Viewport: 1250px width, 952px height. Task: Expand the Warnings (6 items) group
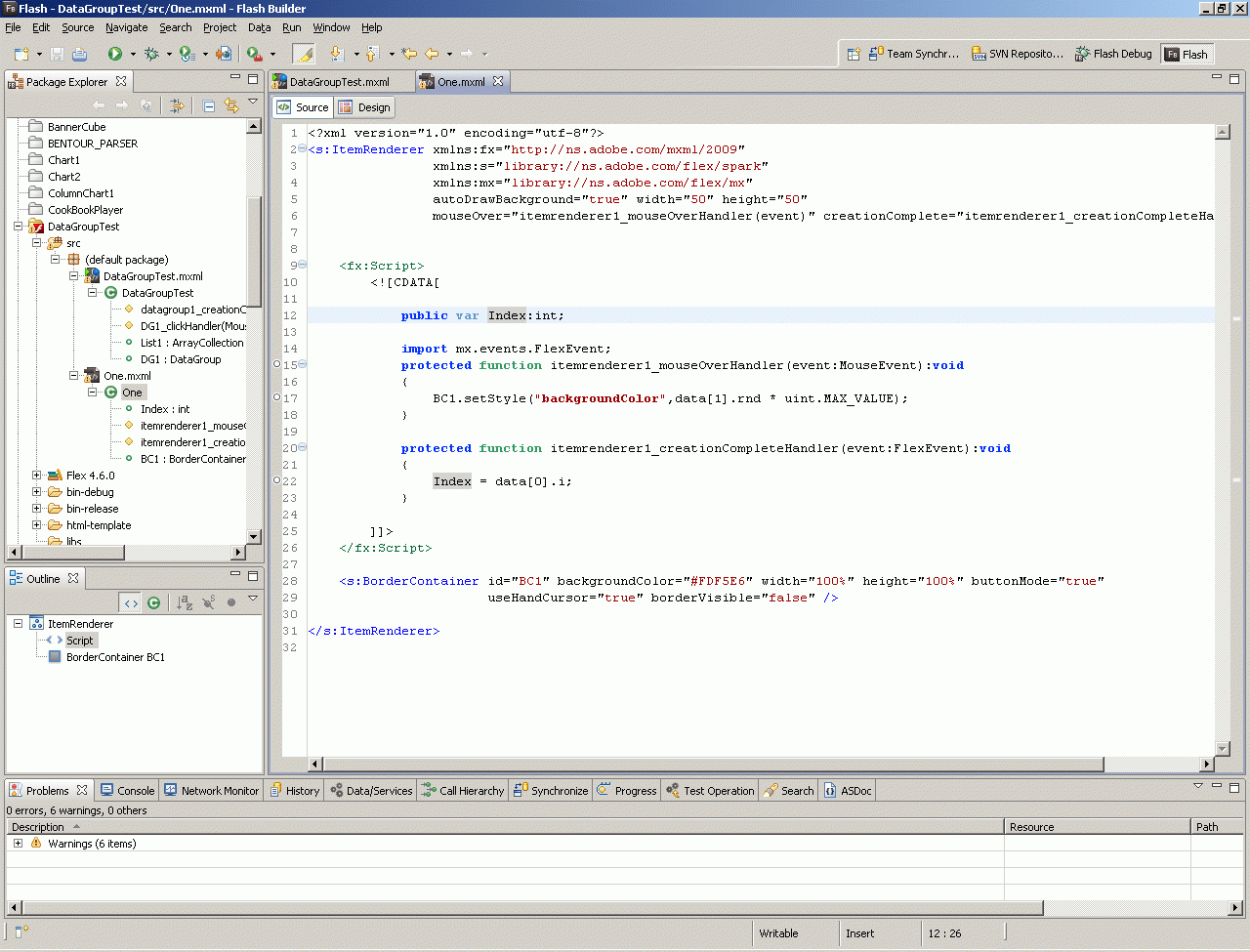pyautogui.click(x=18, y=843)
